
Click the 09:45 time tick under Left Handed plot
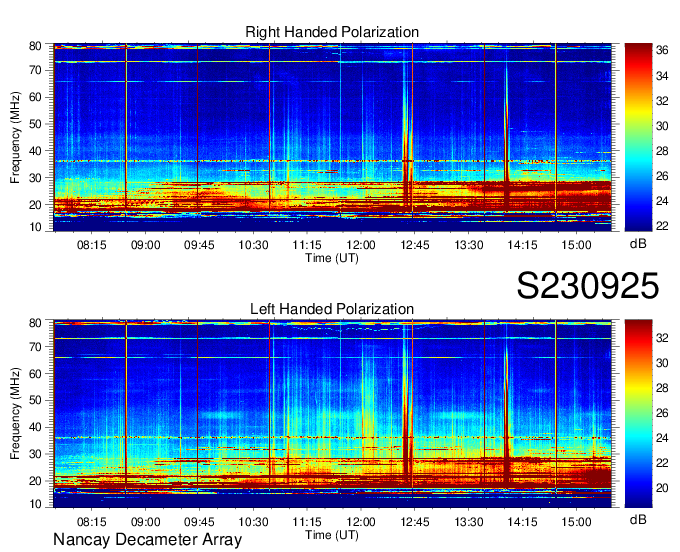coord(199,521)
